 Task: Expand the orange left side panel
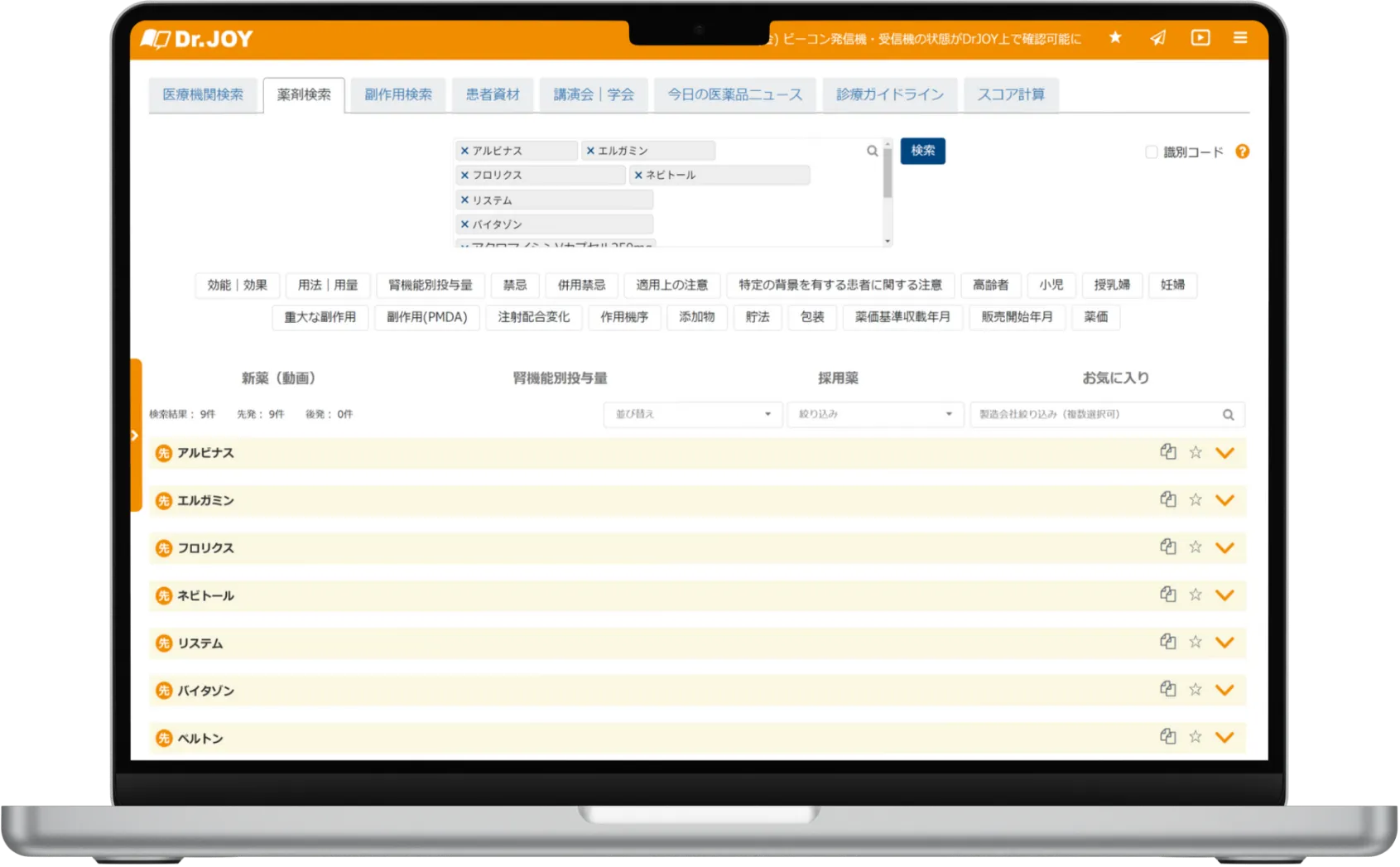(x=136, y=436)
